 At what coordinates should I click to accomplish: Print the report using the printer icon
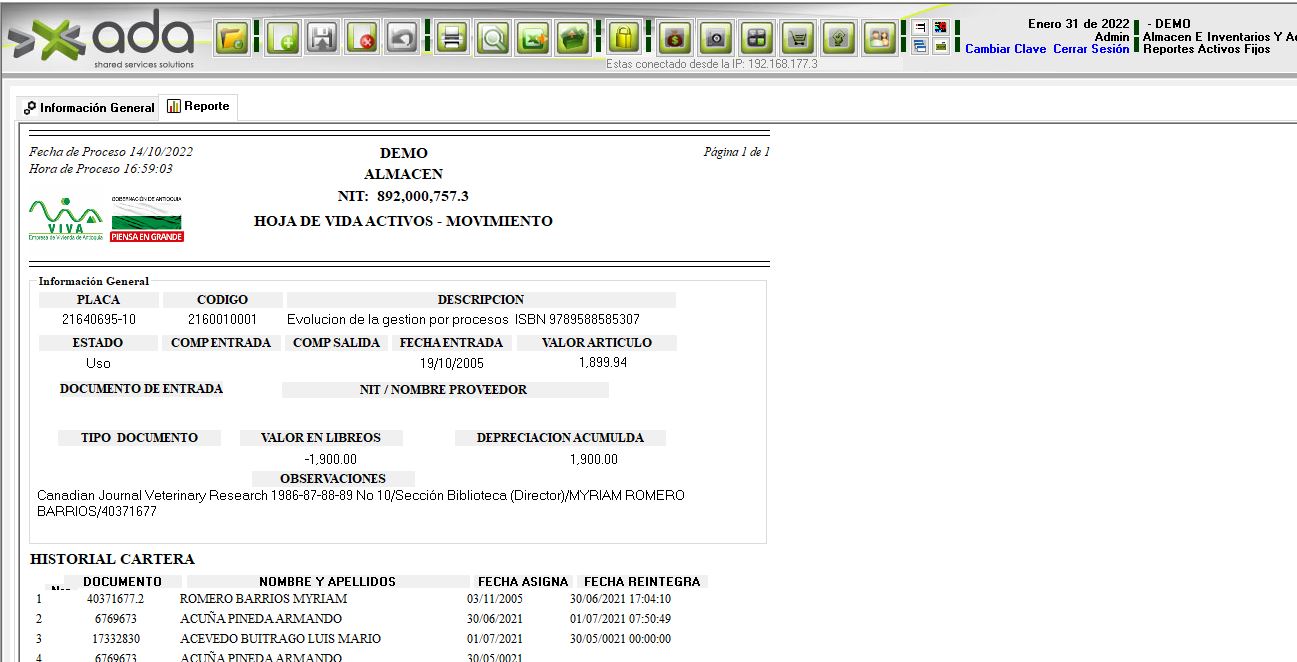pyautogui.click(x=452, y=39)
